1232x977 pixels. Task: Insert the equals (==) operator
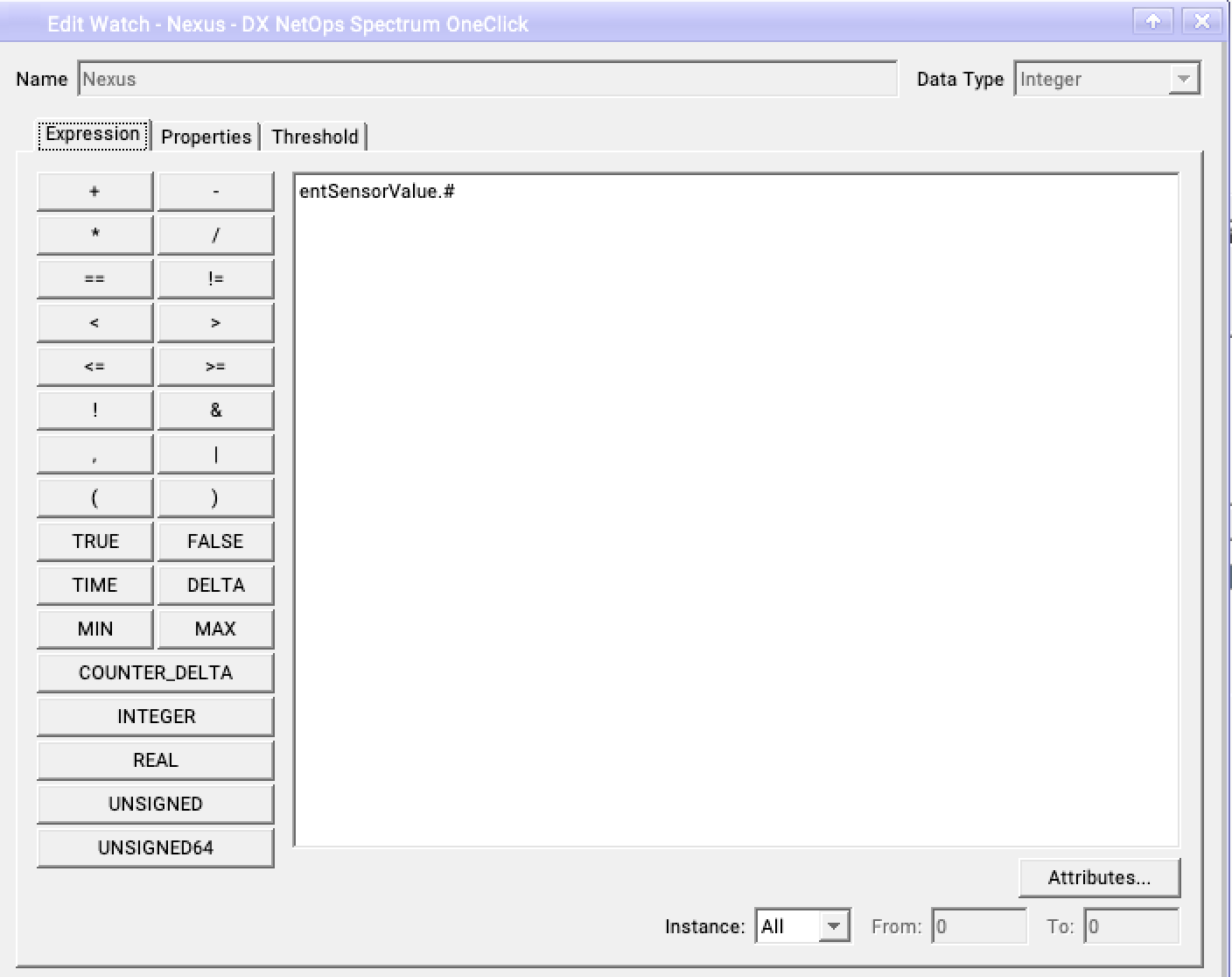94,279
